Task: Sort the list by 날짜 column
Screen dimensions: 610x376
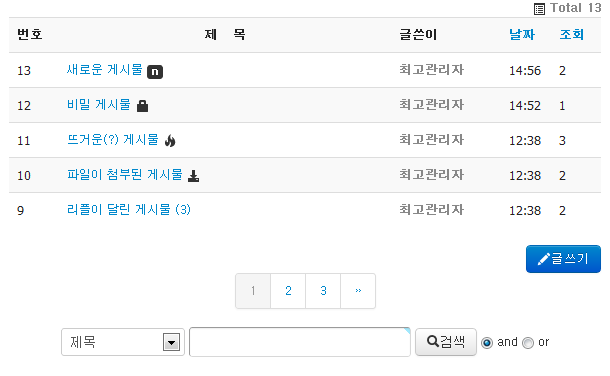Action: click(522, 35)
